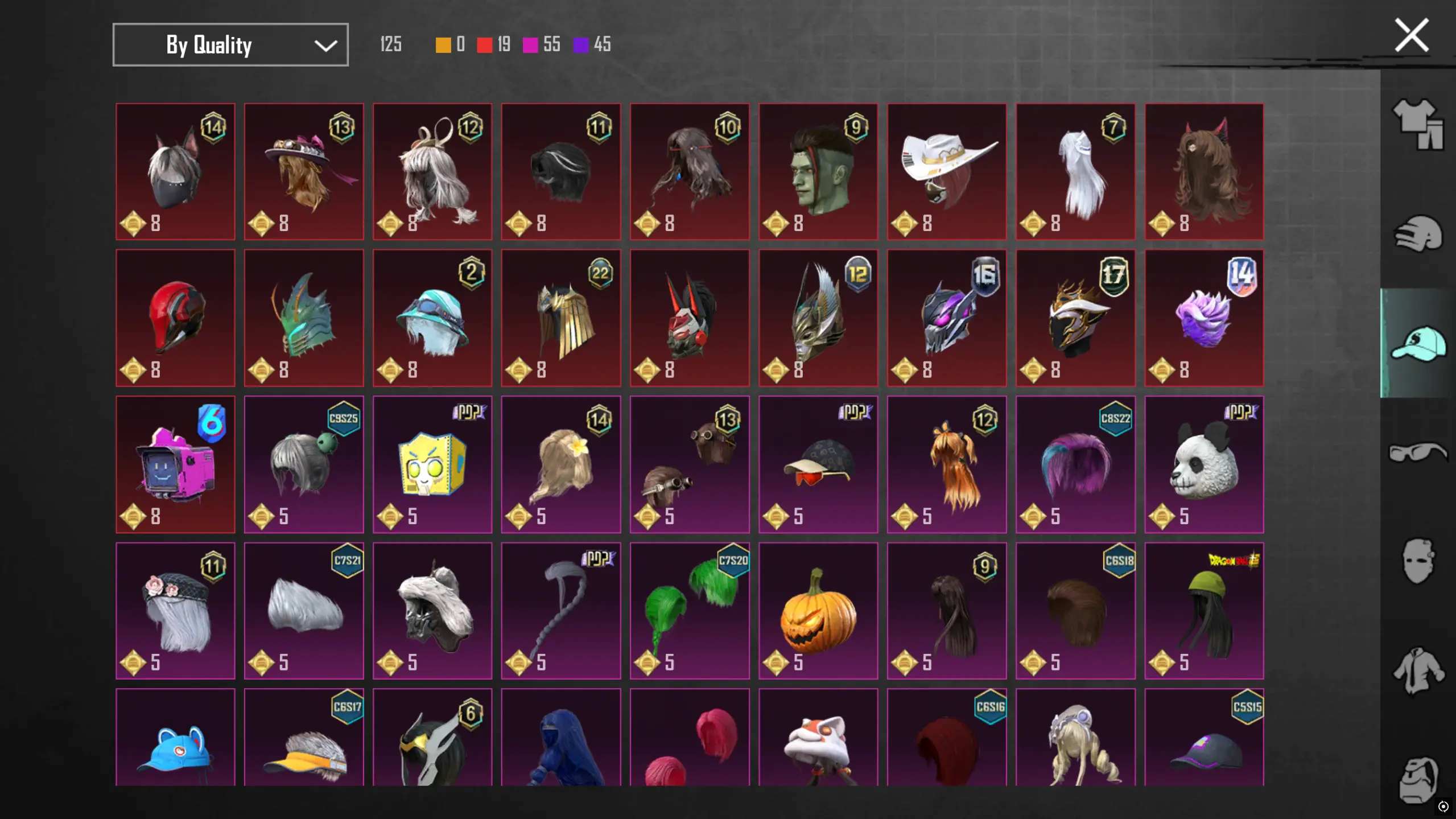The image size is (1456, 819).
Task: Select the red motorcycle helmet item
Action: coord(175,318)
